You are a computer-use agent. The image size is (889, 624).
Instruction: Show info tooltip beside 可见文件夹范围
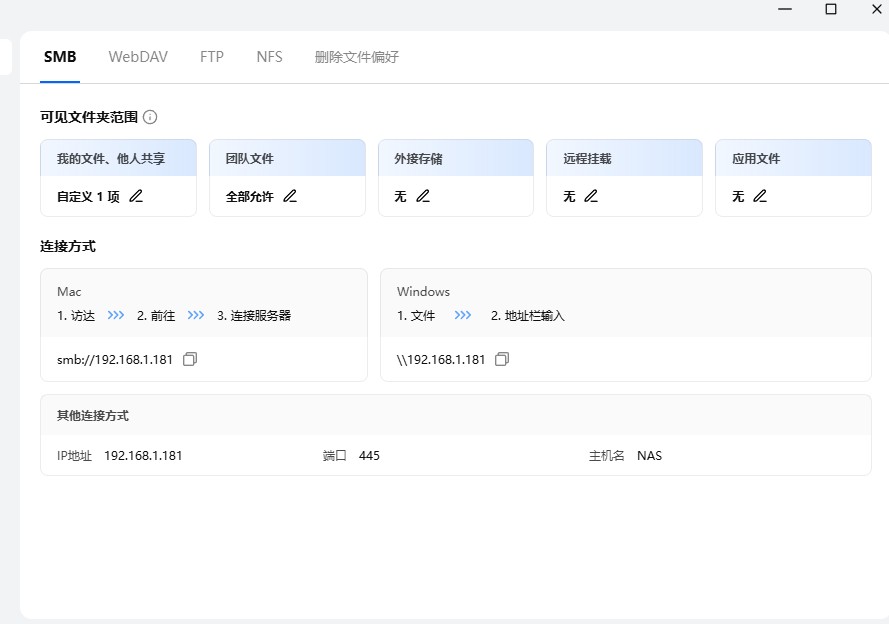[150, 117]
